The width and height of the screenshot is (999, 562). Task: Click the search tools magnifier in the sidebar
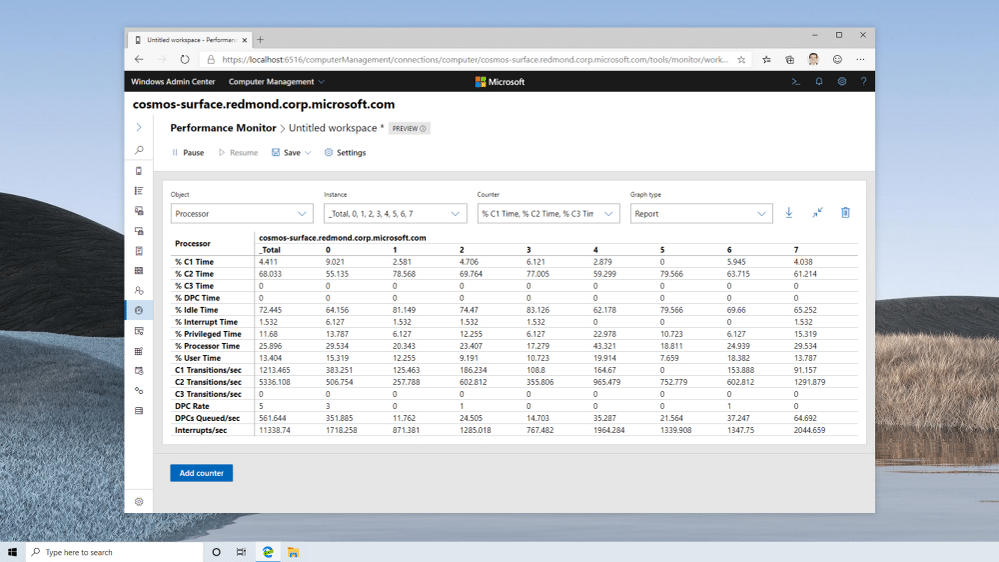pyautogui.click(x=139, y=150)
